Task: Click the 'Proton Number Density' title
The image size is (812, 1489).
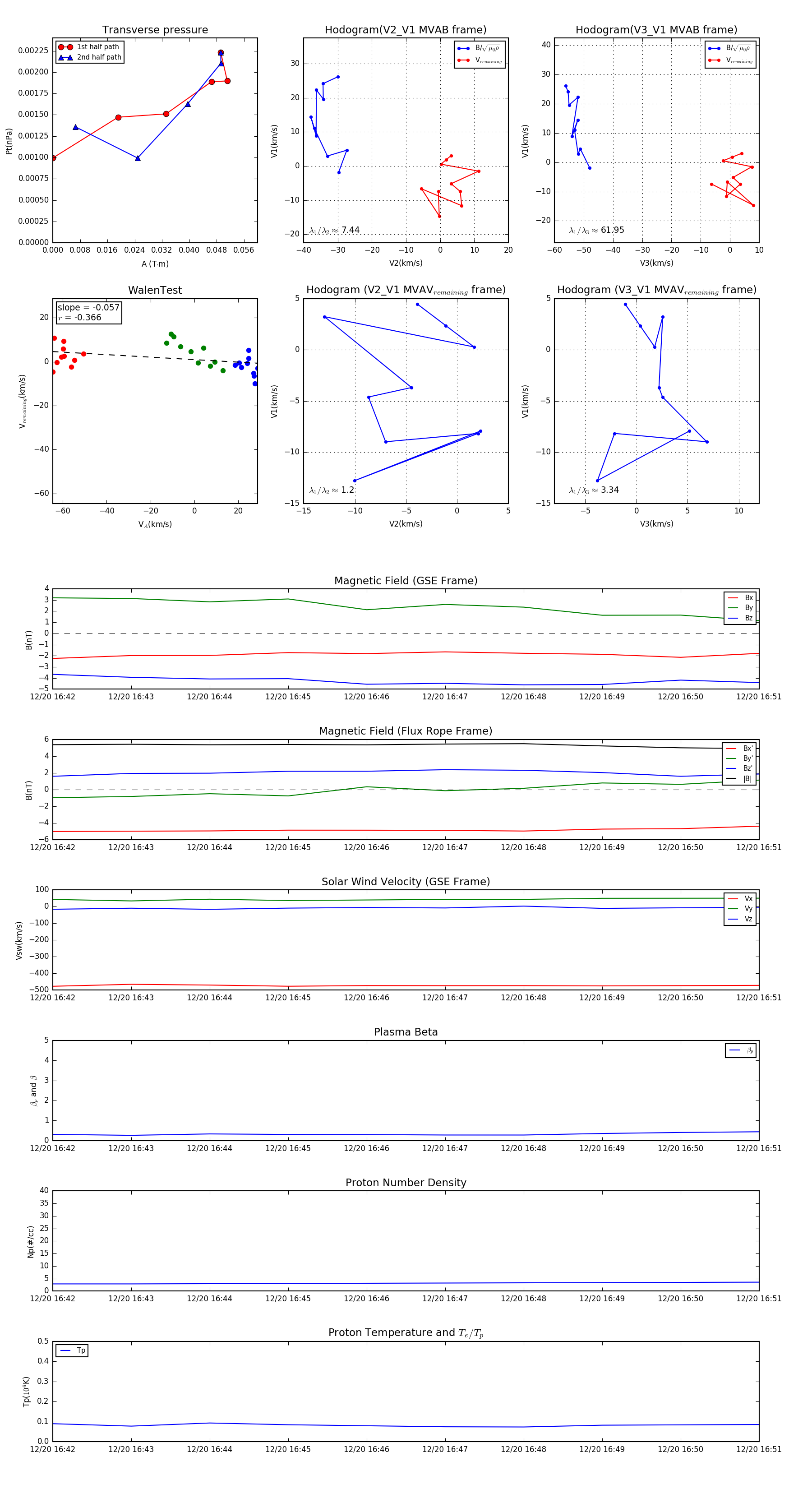Action: [406, 1183]
